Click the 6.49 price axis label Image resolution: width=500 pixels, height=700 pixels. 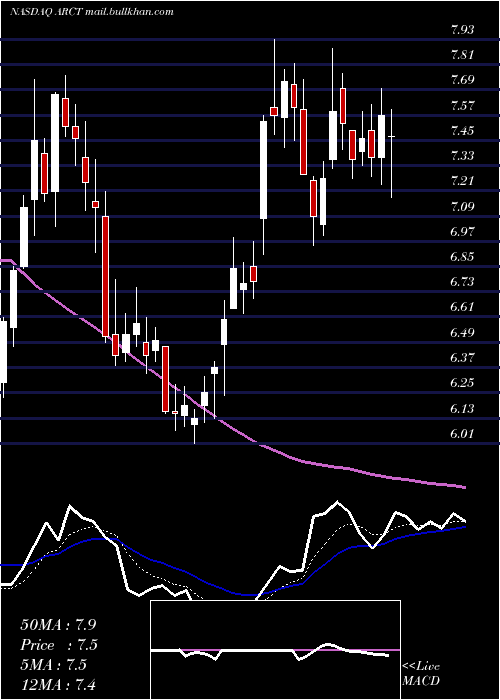[462, 333]
